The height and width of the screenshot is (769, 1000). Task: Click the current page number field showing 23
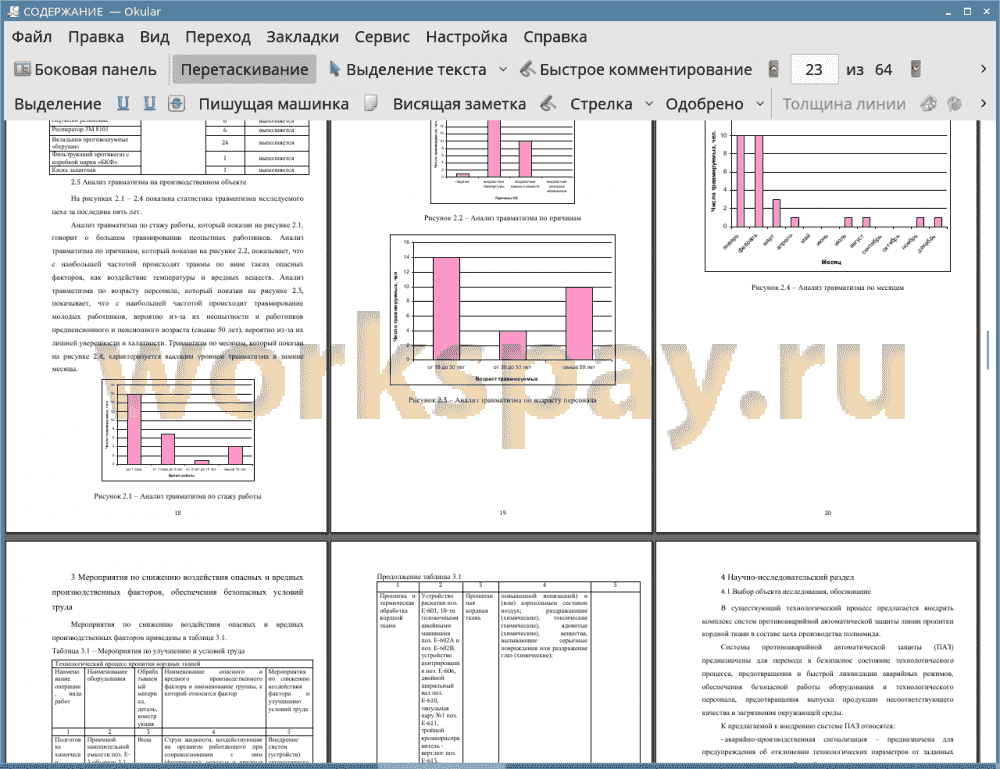(814, 70)
